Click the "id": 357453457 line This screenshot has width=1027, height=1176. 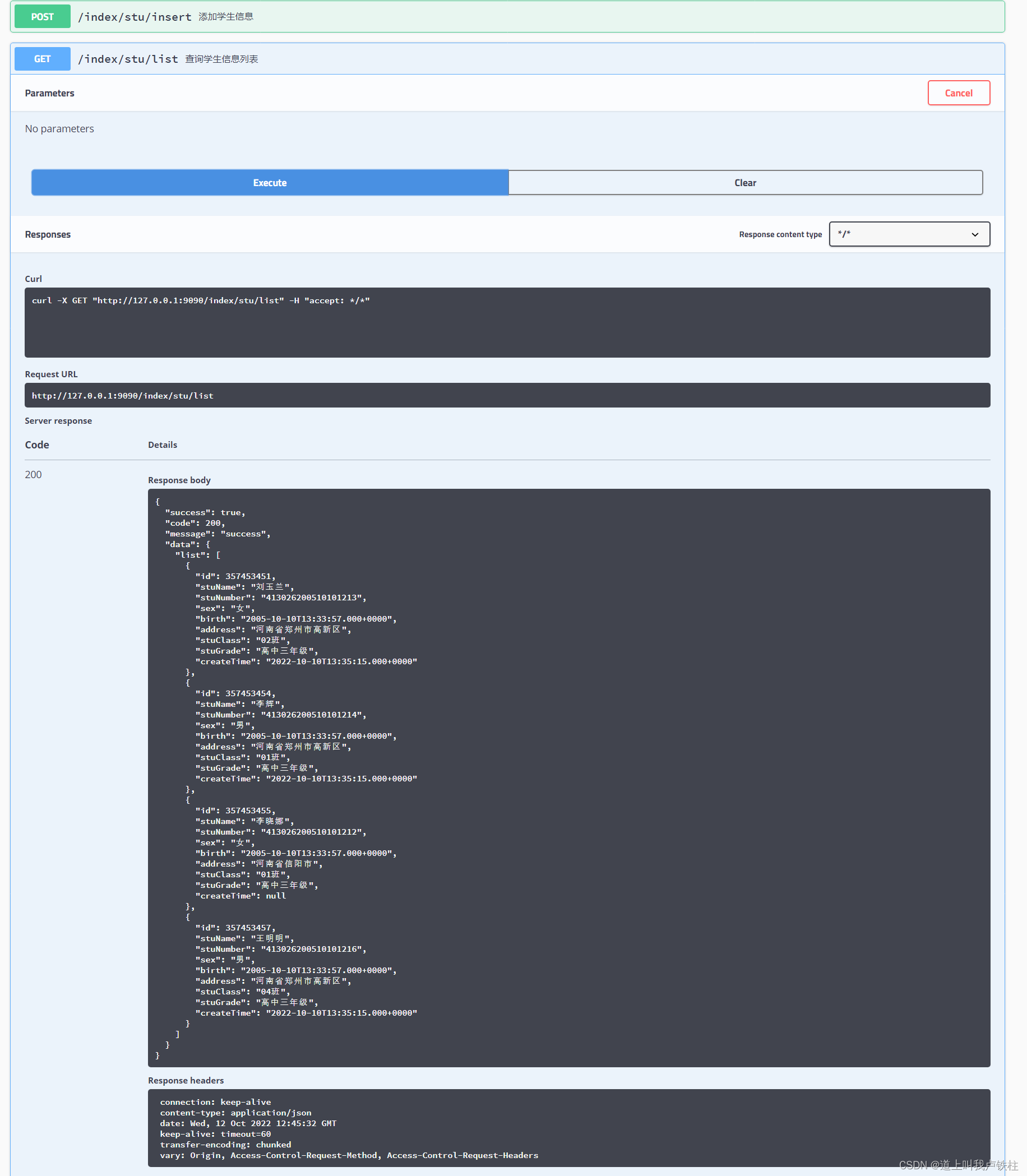pos(235,927)
